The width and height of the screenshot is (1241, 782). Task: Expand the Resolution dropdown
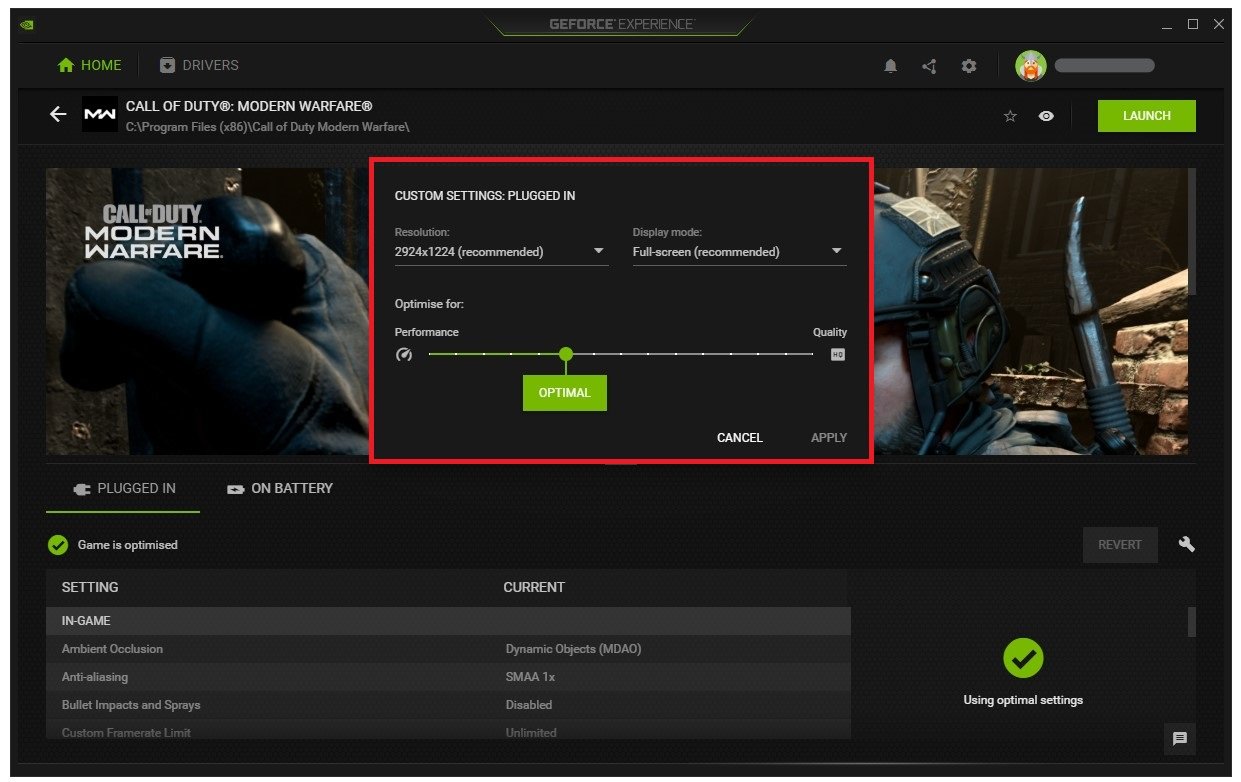point(500,252)
